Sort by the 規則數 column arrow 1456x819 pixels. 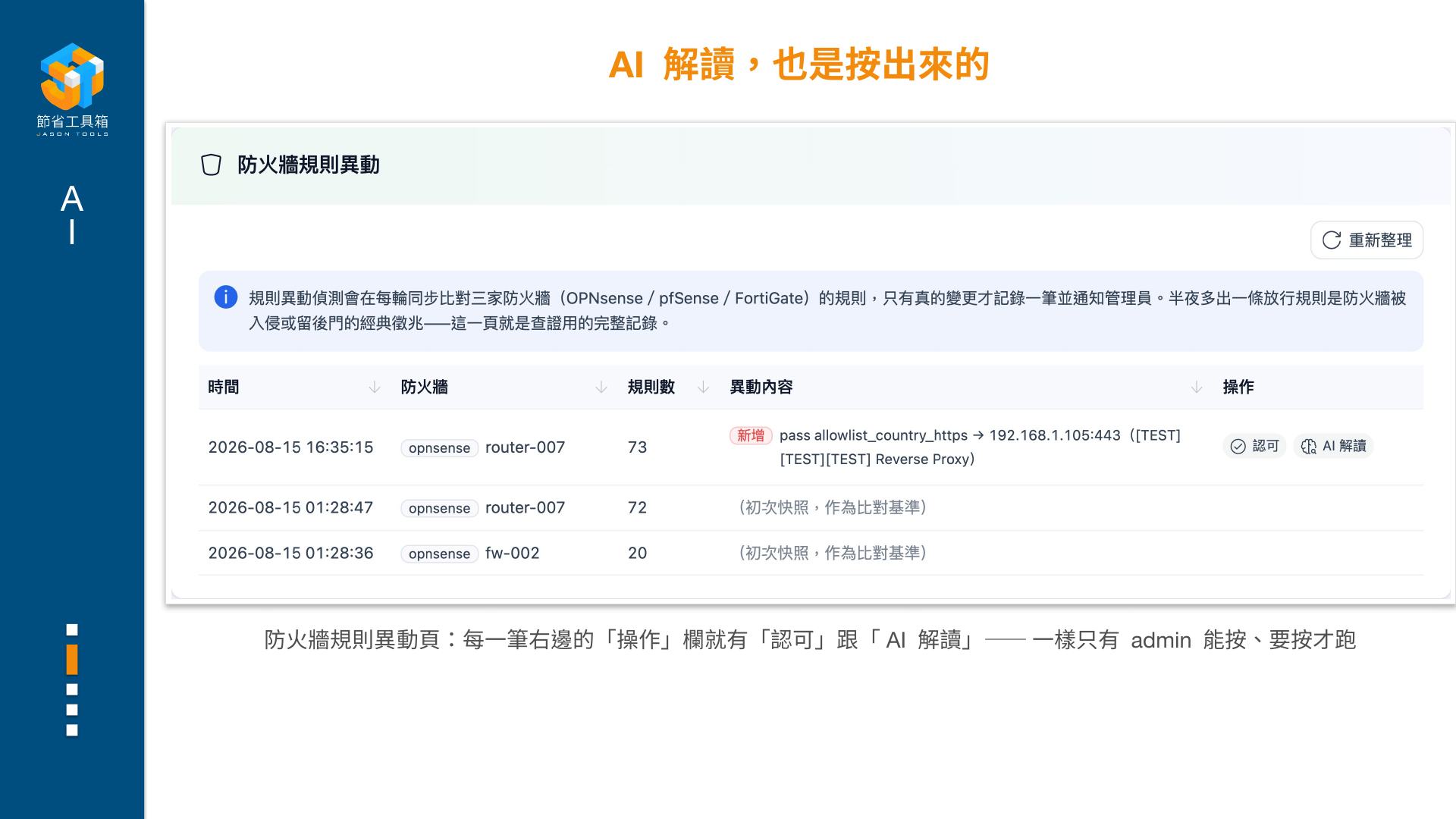pos(703,388)
